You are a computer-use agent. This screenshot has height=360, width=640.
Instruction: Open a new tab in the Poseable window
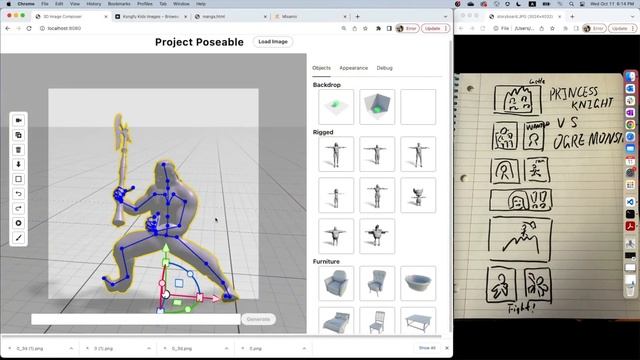(x=358, y=17)
